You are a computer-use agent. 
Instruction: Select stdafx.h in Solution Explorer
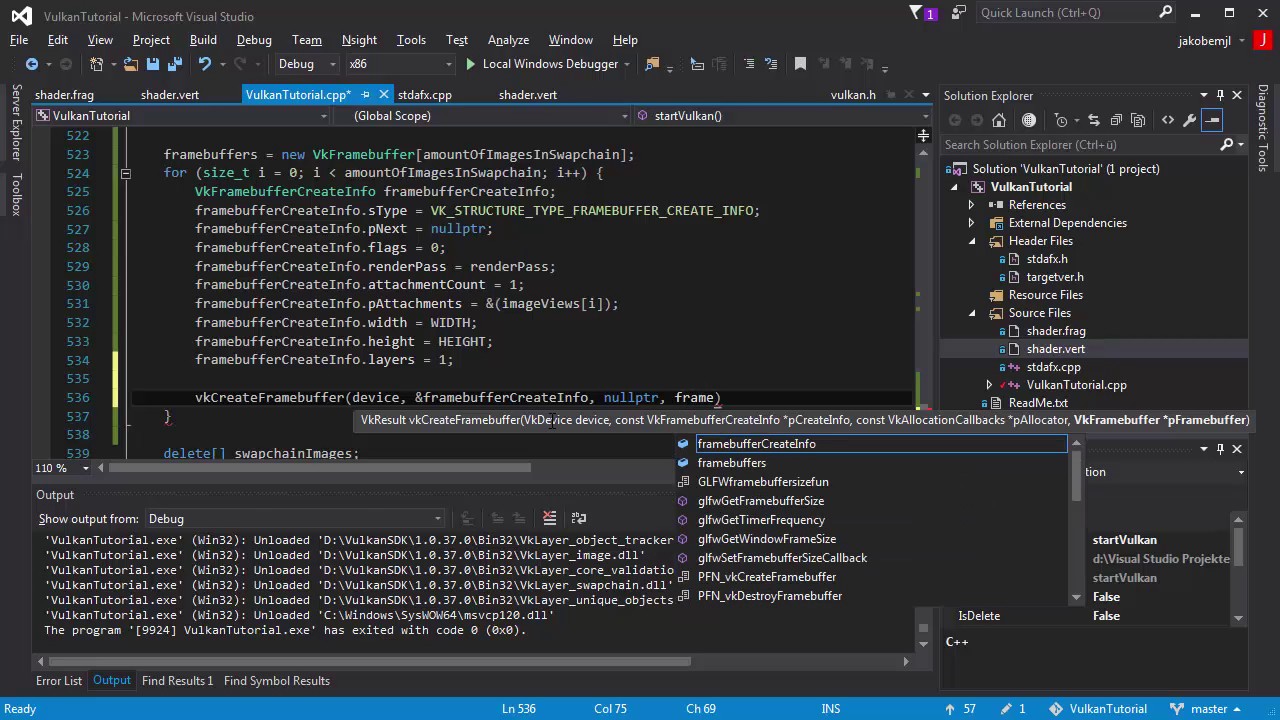pos(1047,259)
